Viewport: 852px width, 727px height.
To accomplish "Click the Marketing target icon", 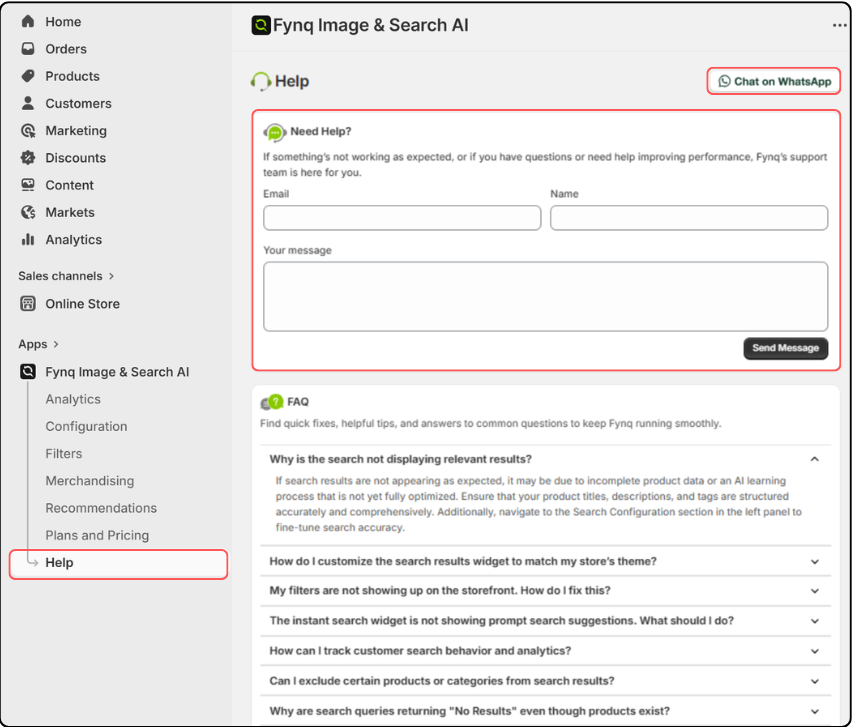I will tap(28, 130).
